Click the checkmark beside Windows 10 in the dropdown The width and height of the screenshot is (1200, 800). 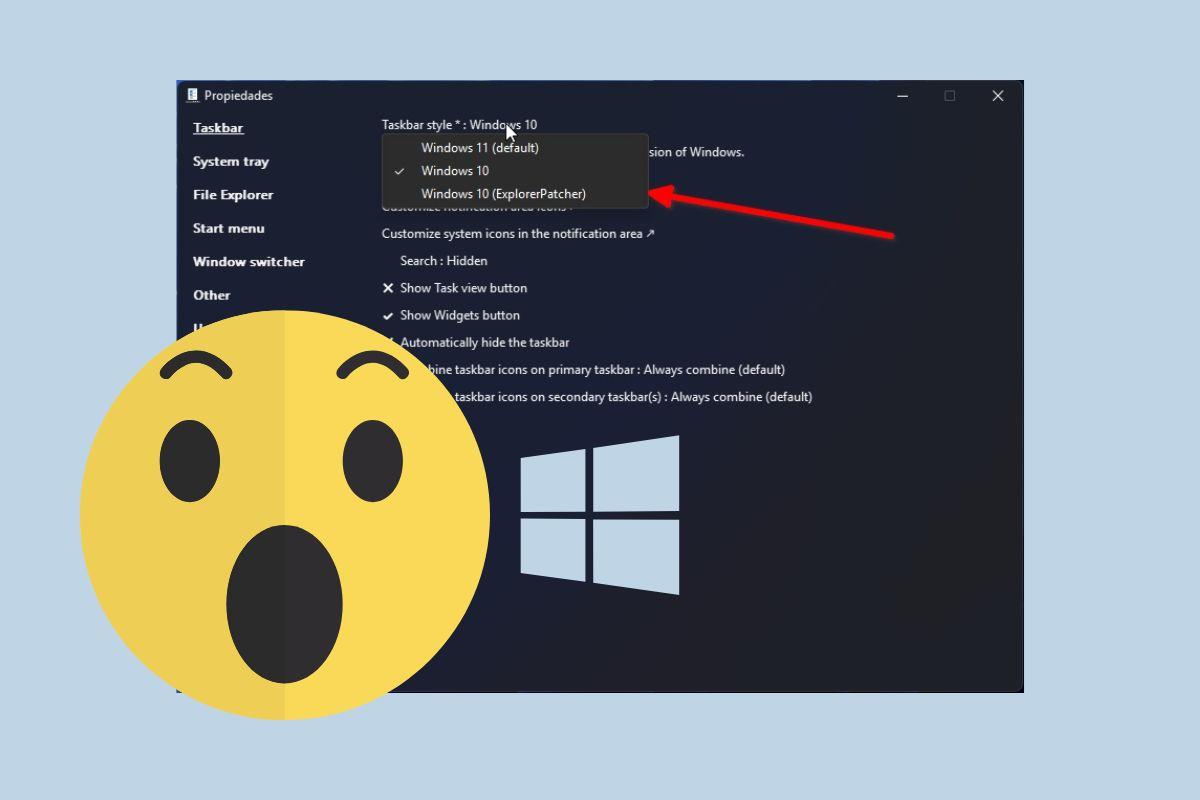(x=399, y=170)
